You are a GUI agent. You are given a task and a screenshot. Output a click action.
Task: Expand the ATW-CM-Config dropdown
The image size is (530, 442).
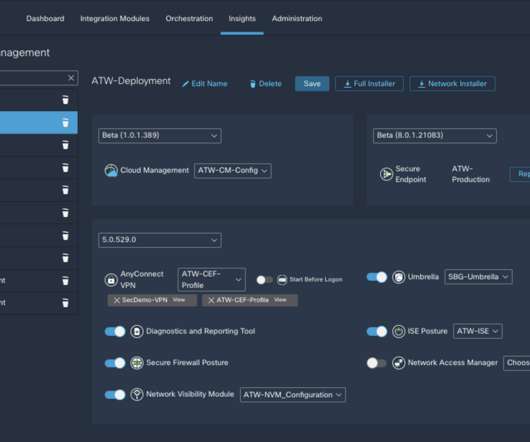pos(233,171)
